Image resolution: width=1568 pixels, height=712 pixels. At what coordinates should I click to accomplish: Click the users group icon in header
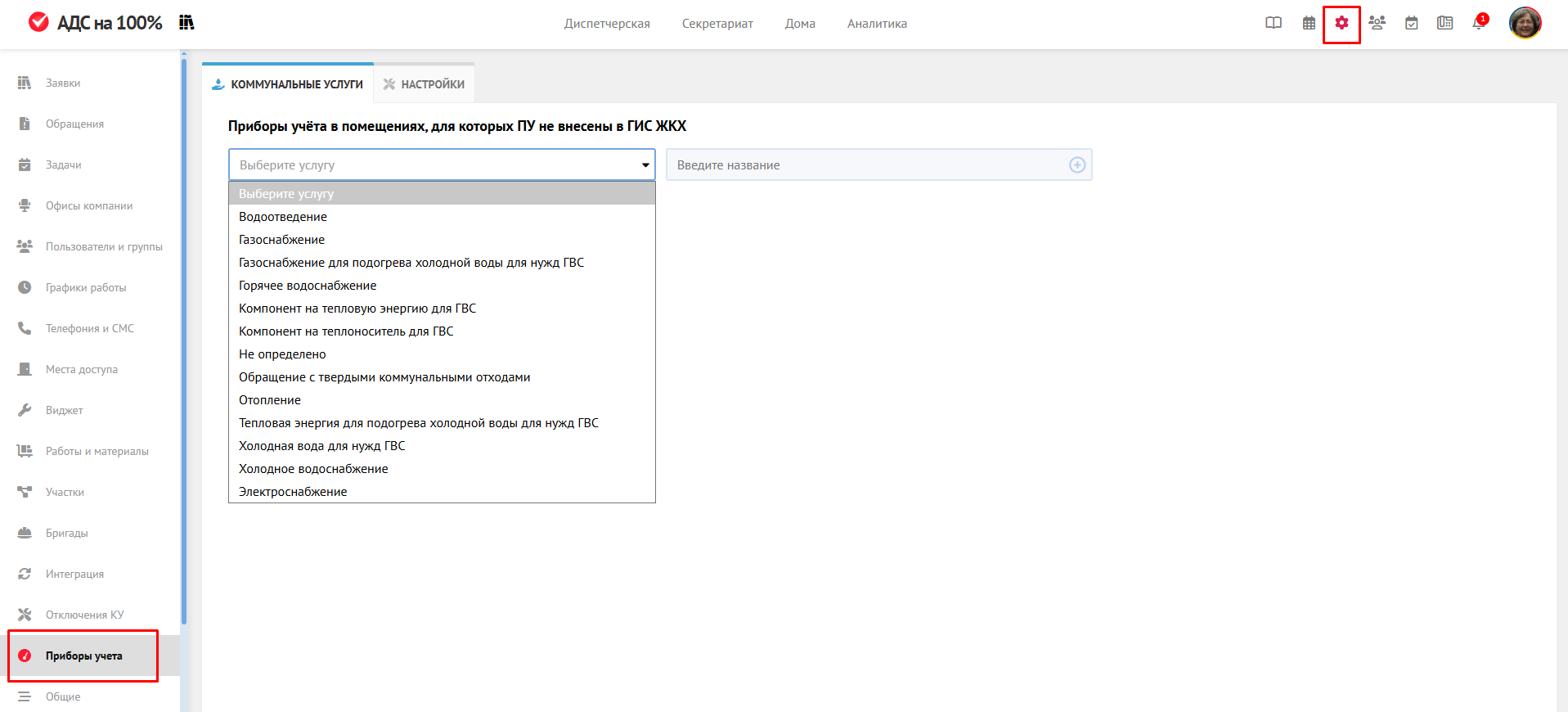[x=1377, y=24]
